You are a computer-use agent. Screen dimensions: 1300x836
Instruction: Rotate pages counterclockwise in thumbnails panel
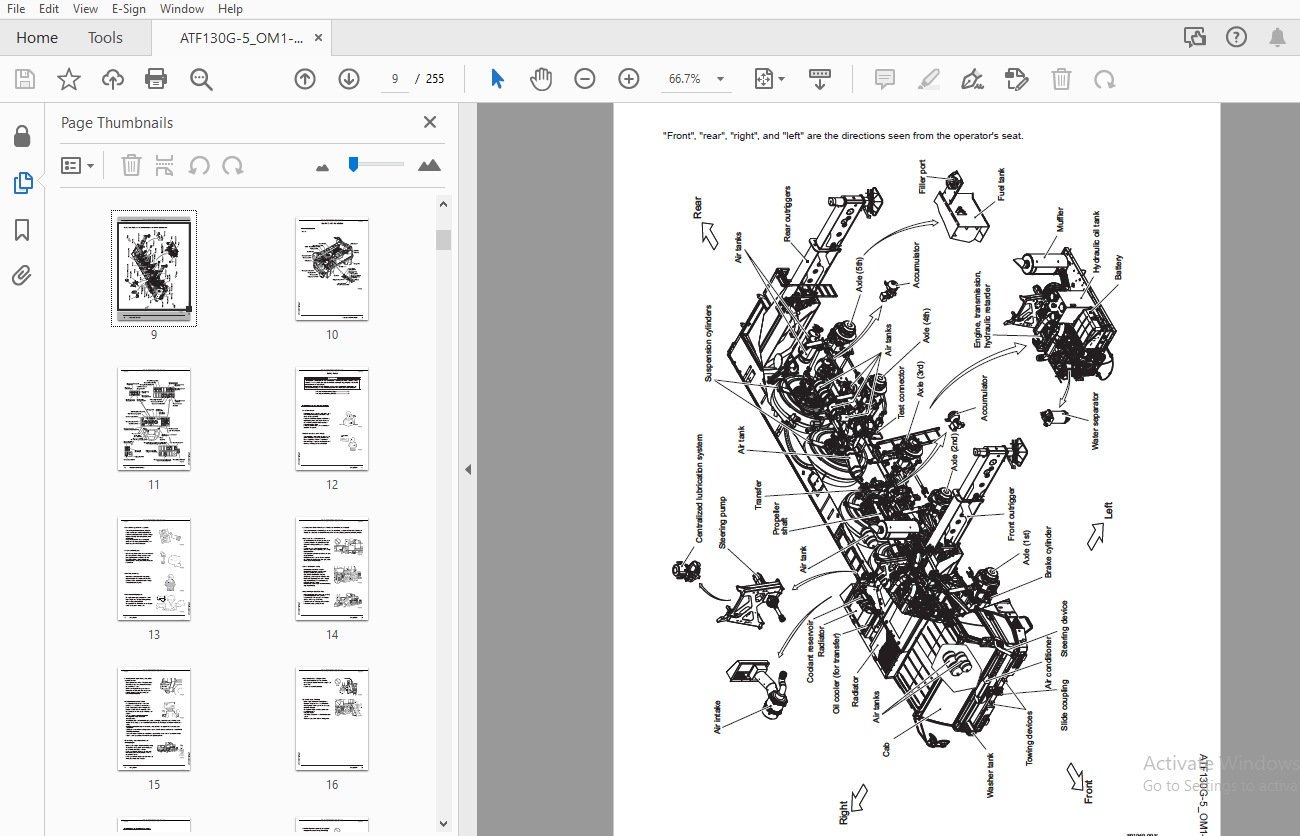[199, 165]
